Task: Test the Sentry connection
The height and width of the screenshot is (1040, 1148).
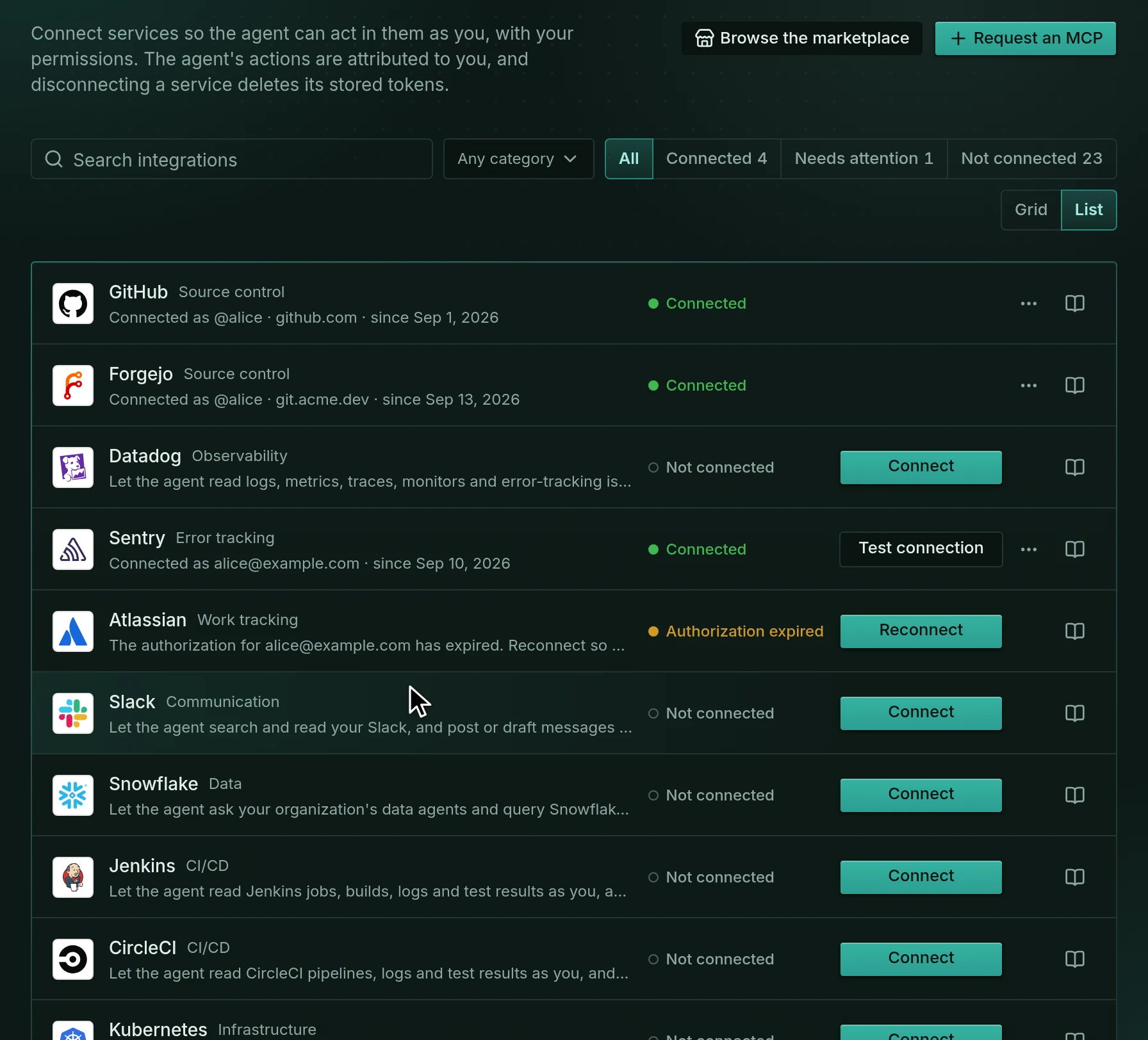Action: point(921,549)
